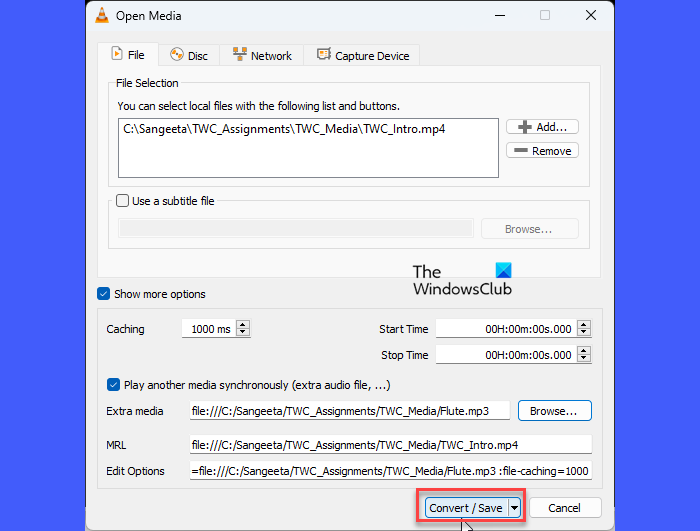Viewport: 700px width, 531px height.
Task: Select TWC_Intro.mp4 path in file list
Action: (x=284, y=129)
